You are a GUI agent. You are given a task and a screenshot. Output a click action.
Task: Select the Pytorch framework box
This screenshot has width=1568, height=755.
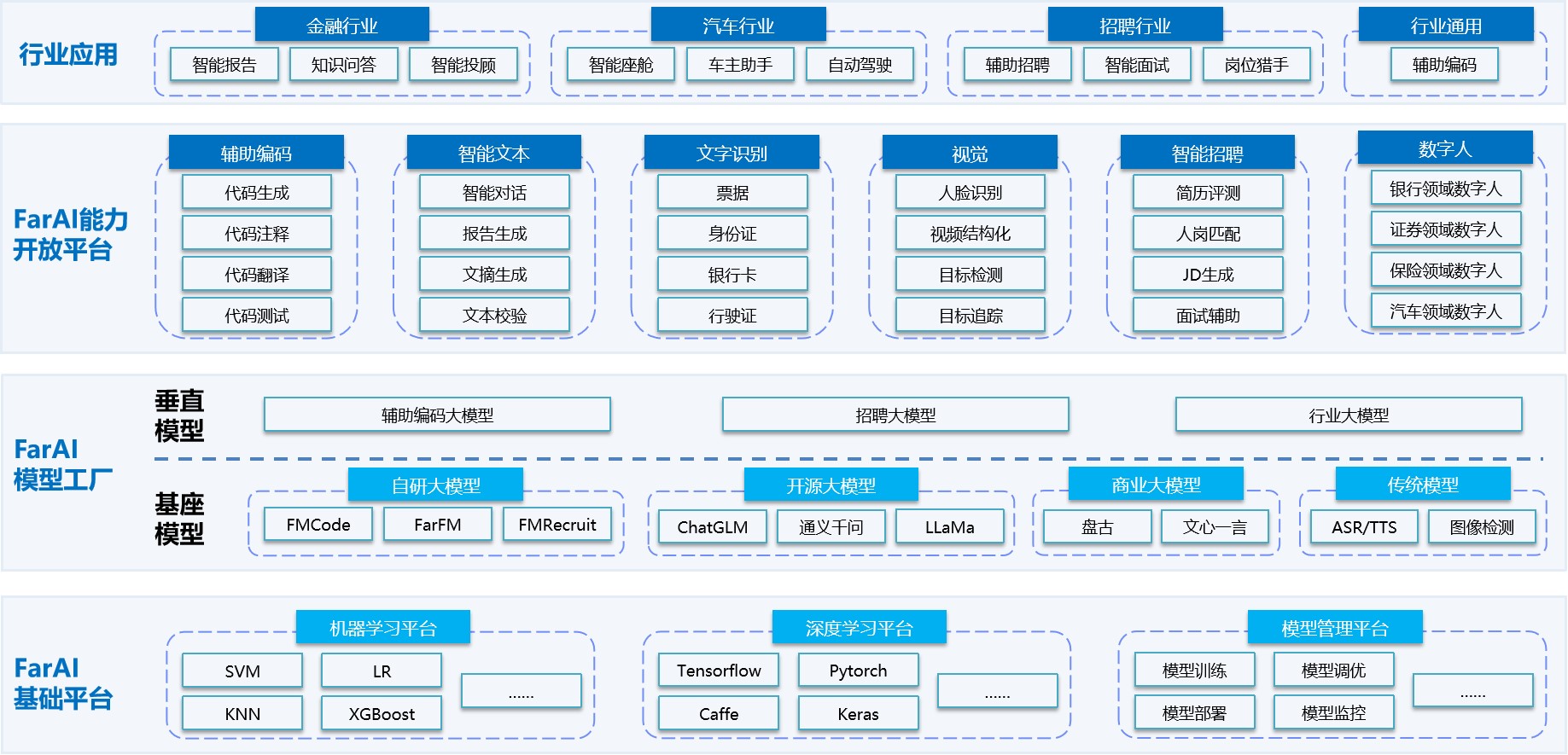pos(858,671)
